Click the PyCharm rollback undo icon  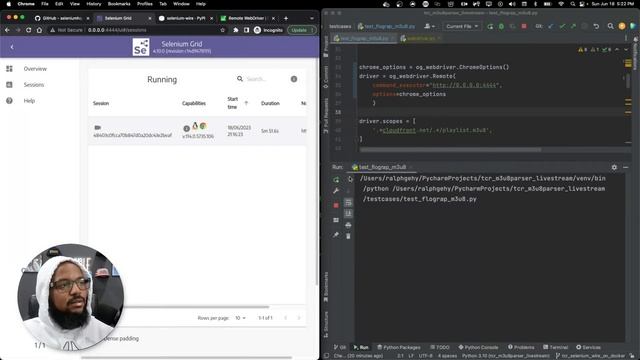596,26
